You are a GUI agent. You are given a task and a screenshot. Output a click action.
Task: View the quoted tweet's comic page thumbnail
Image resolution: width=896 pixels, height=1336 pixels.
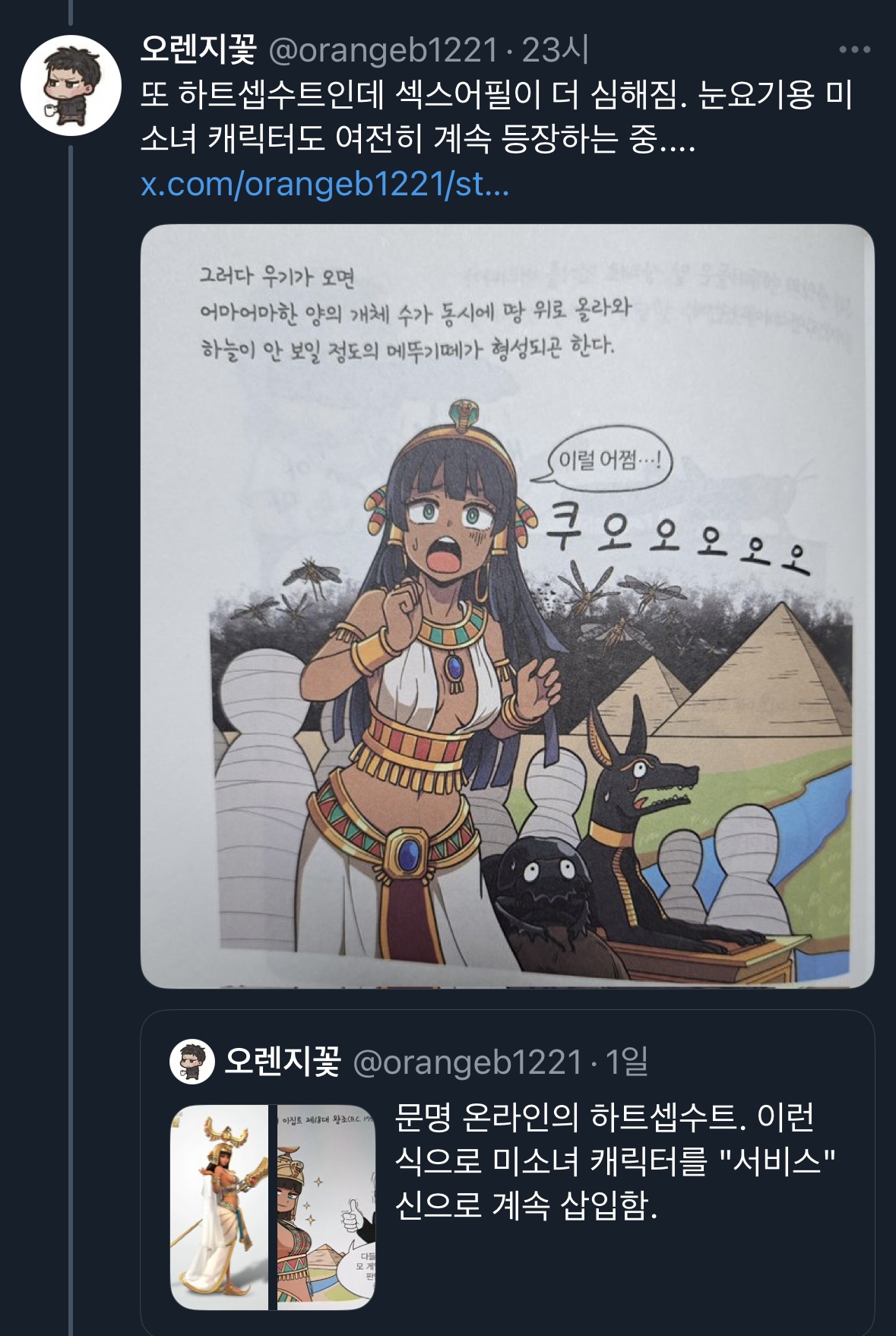tap(326, 1207)
